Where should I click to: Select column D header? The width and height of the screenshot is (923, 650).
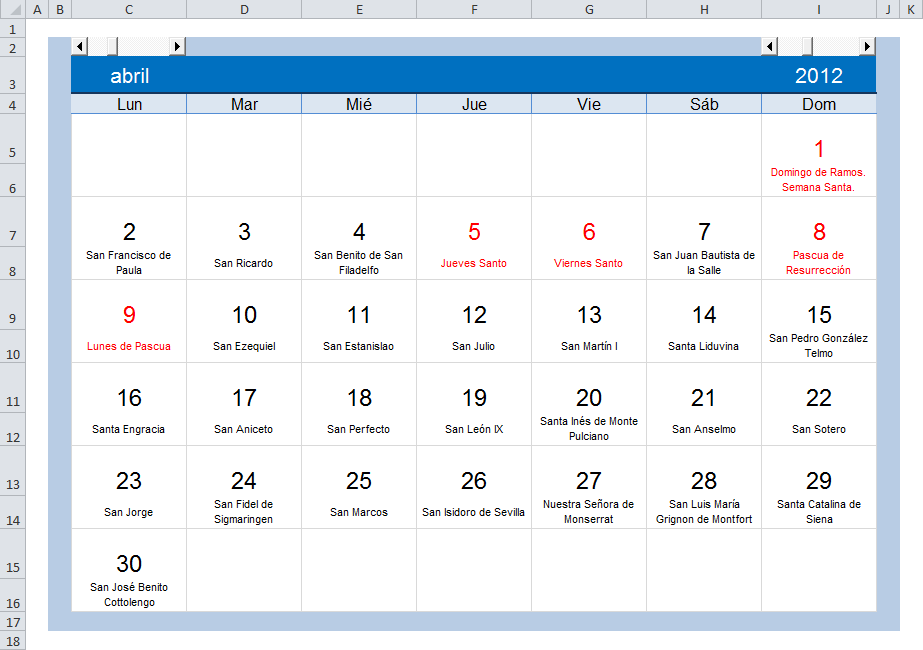[244, 8]
